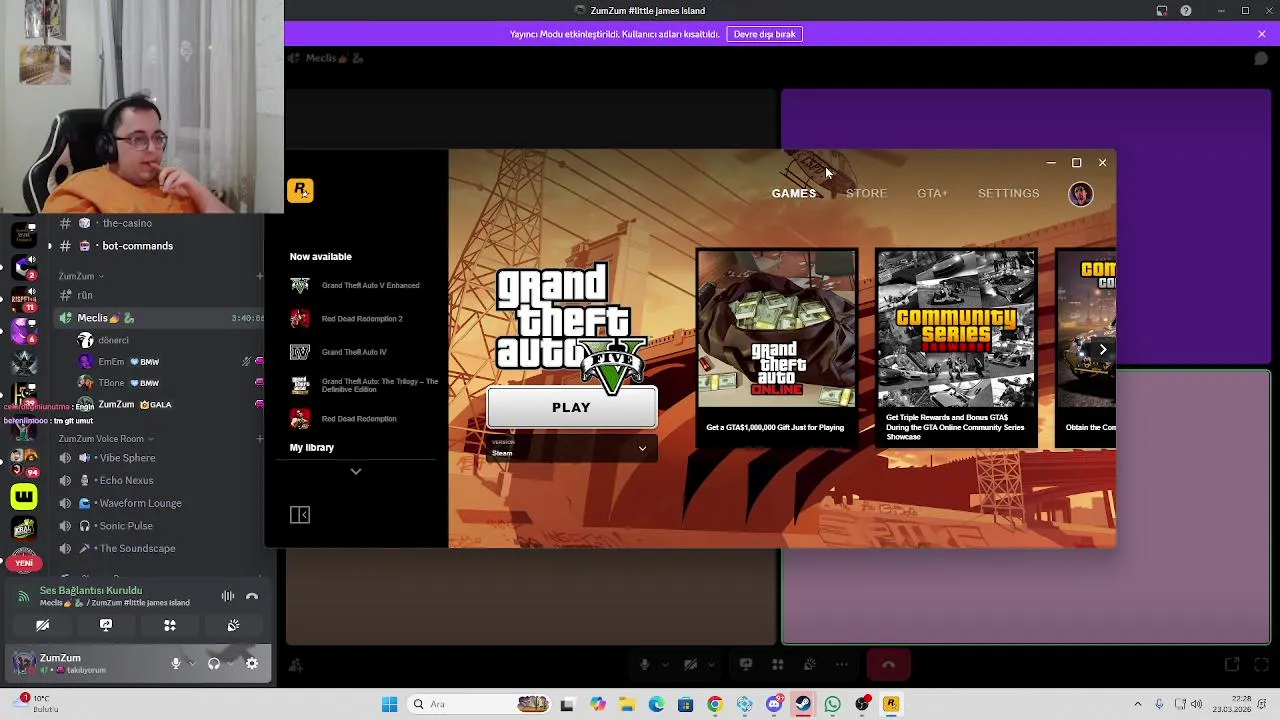Click the GTA V Enhanced game icon

[x=300, y=286]
